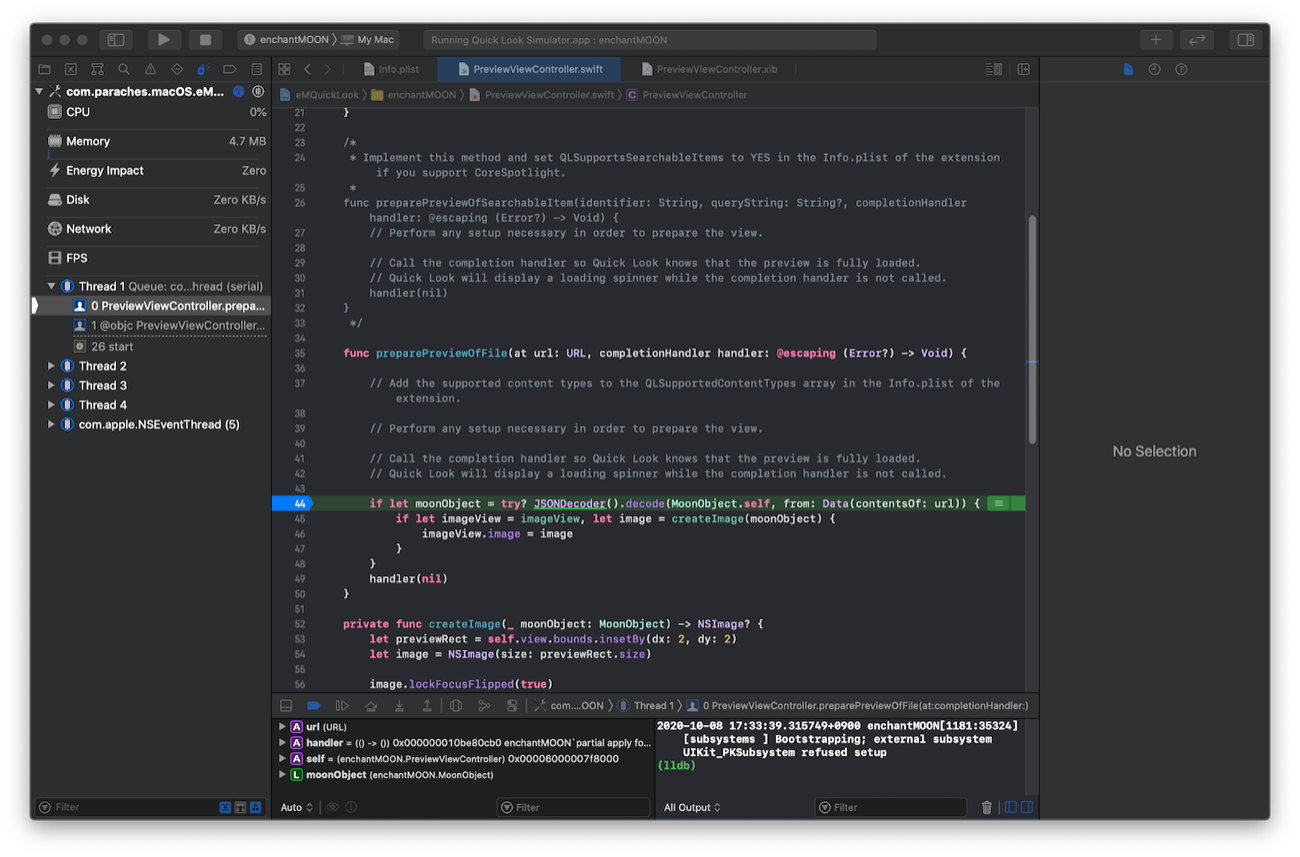Open the Breakpoint navigator
The image size is (1300, 857).
(x=230, y=70)
